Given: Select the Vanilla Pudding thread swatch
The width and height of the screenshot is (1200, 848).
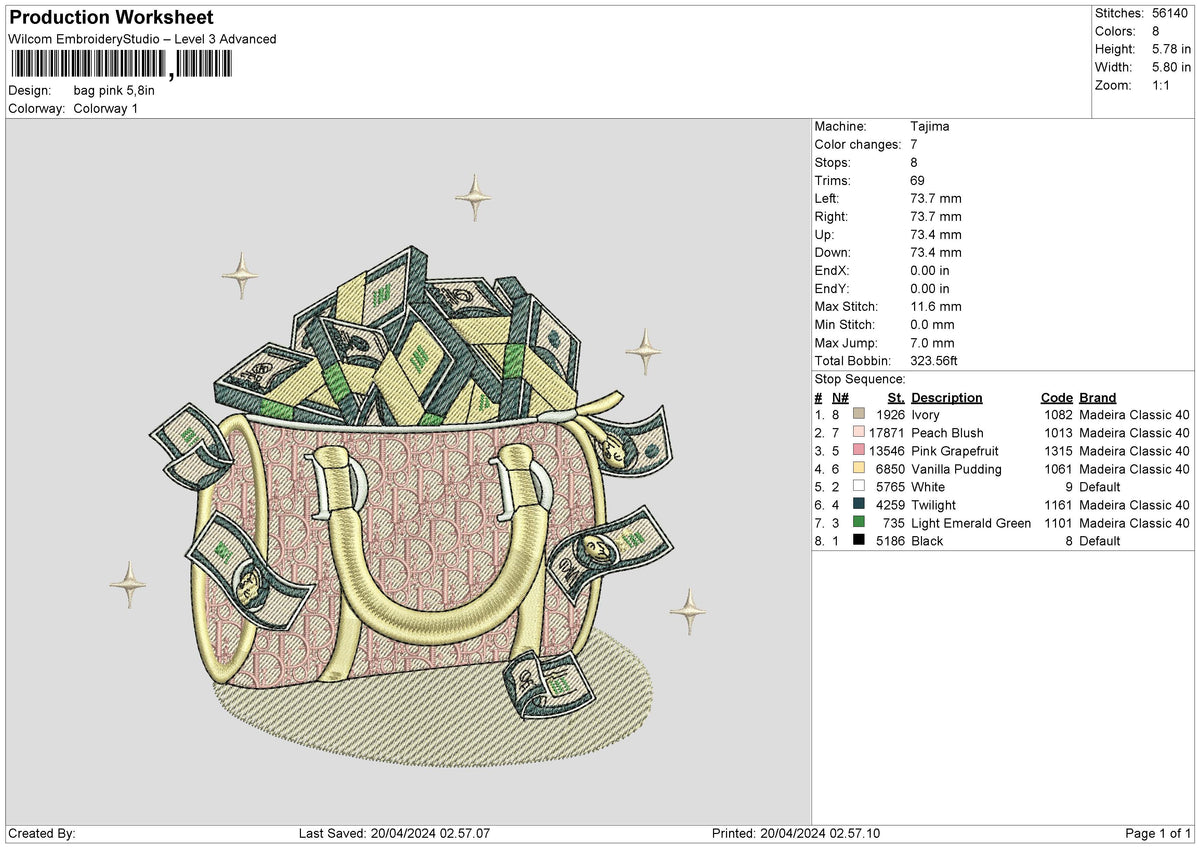Looking at the screenshot, I should pyautogui.click(x=859, y=469).
